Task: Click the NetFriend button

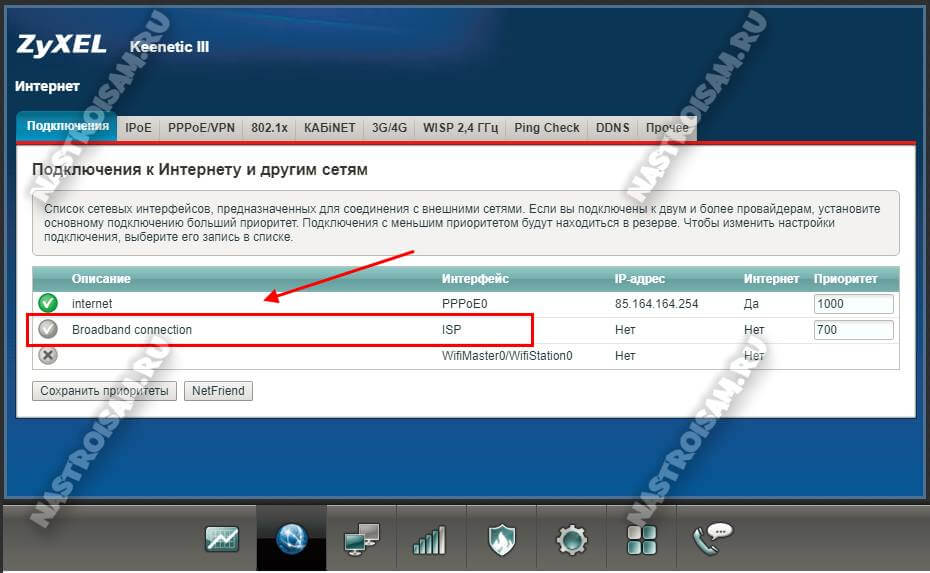Action: pos(218,391)
